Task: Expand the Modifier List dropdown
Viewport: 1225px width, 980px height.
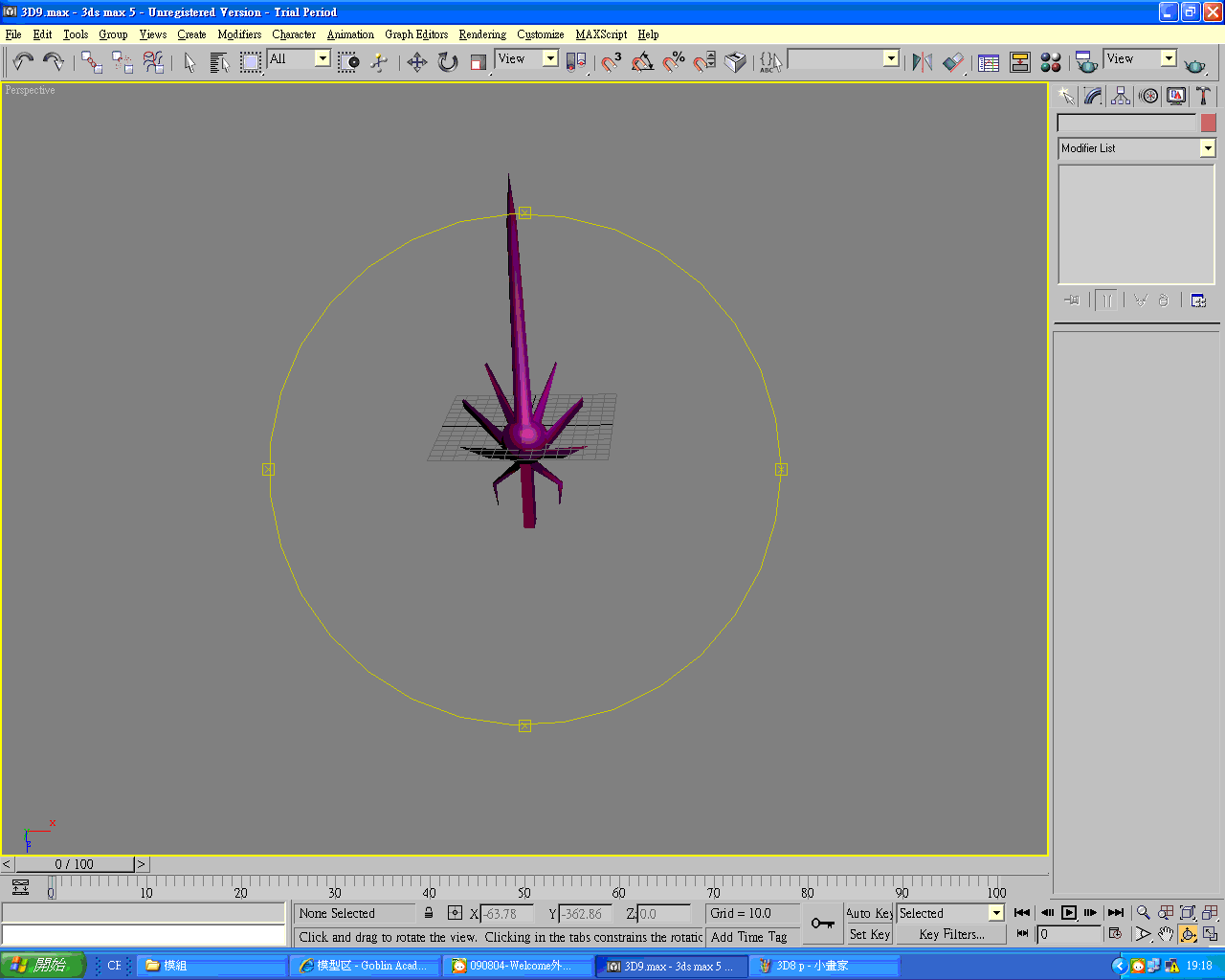Action: 1136,148
